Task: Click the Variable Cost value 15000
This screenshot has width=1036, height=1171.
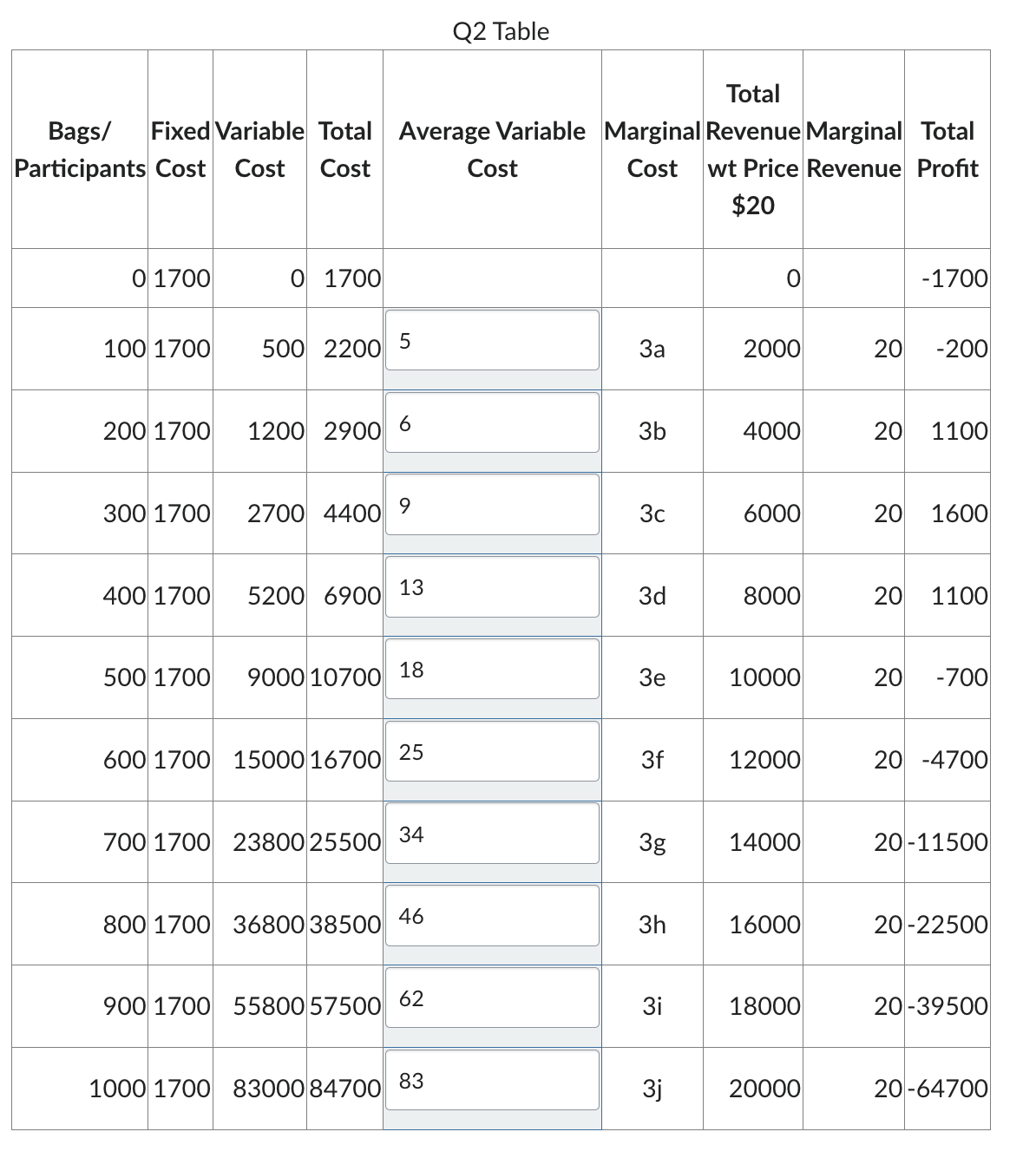Action: (269, 760)
